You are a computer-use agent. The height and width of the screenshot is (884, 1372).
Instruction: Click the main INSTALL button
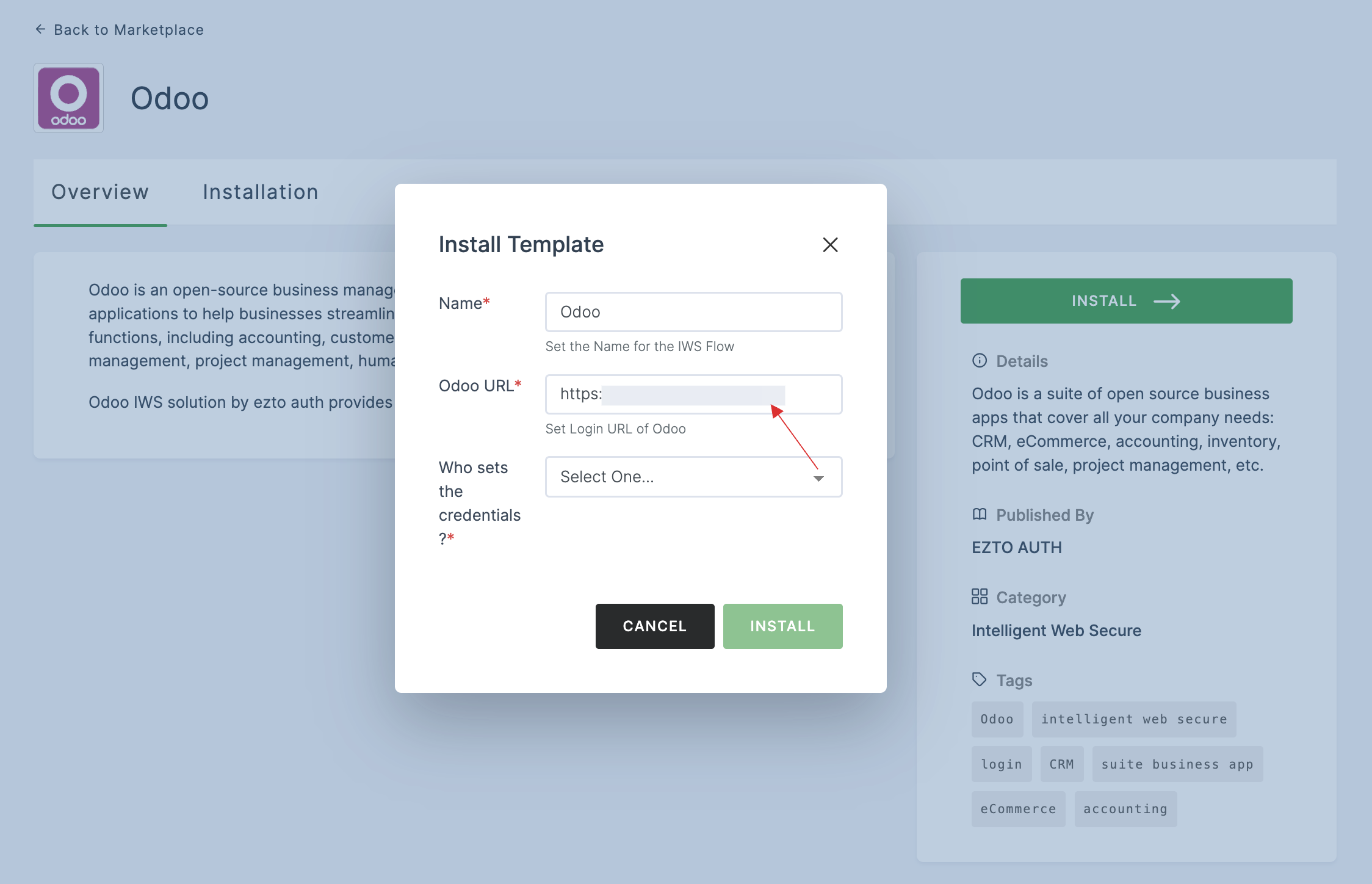point(1126,300)
